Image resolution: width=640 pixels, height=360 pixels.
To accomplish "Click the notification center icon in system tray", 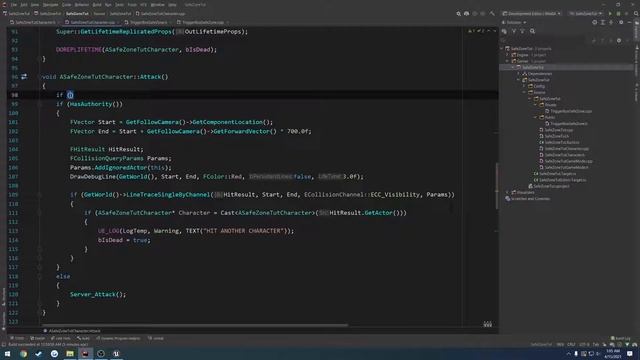I will (630, 353).
